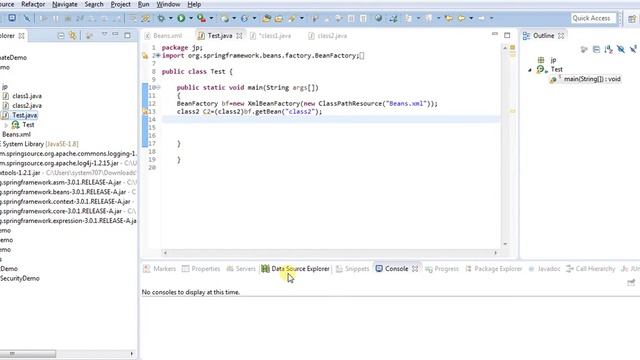
Task: Switch to the Snippets tab
Action: (352, 269)
